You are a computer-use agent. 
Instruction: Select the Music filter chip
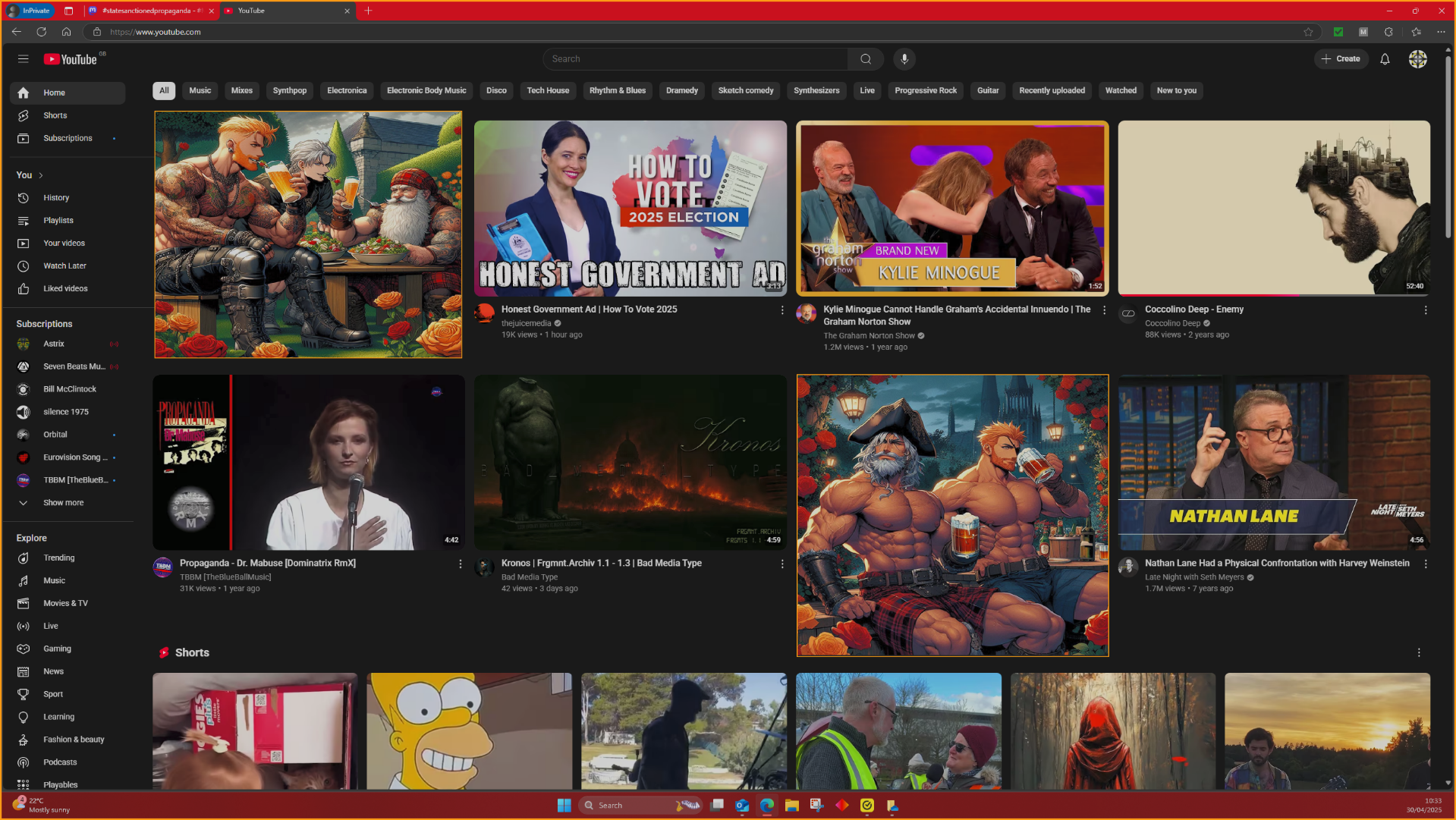[x=200, y=91]
